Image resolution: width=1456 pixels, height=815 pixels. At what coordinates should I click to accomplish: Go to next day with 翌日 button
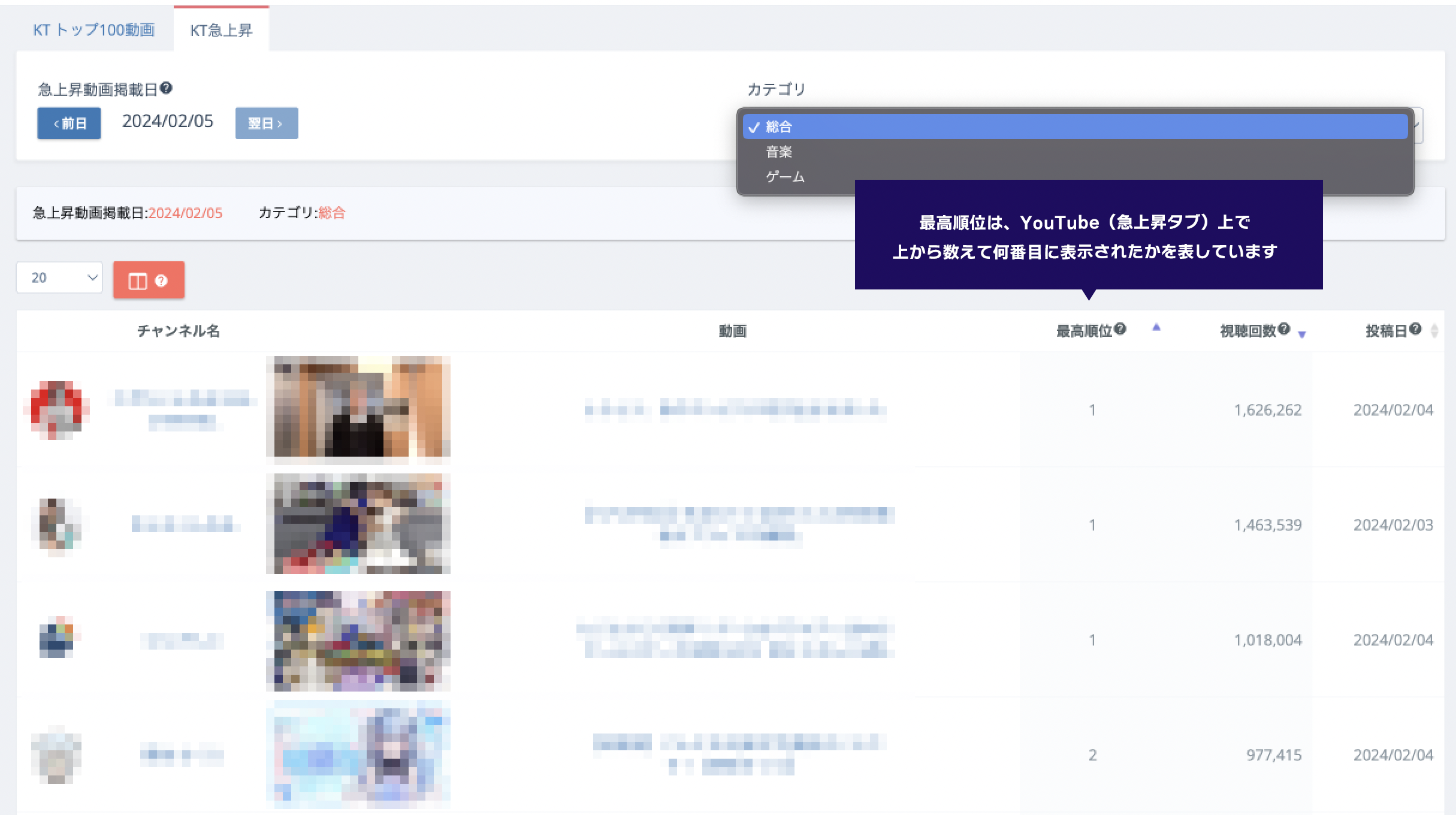click(266, 123)
